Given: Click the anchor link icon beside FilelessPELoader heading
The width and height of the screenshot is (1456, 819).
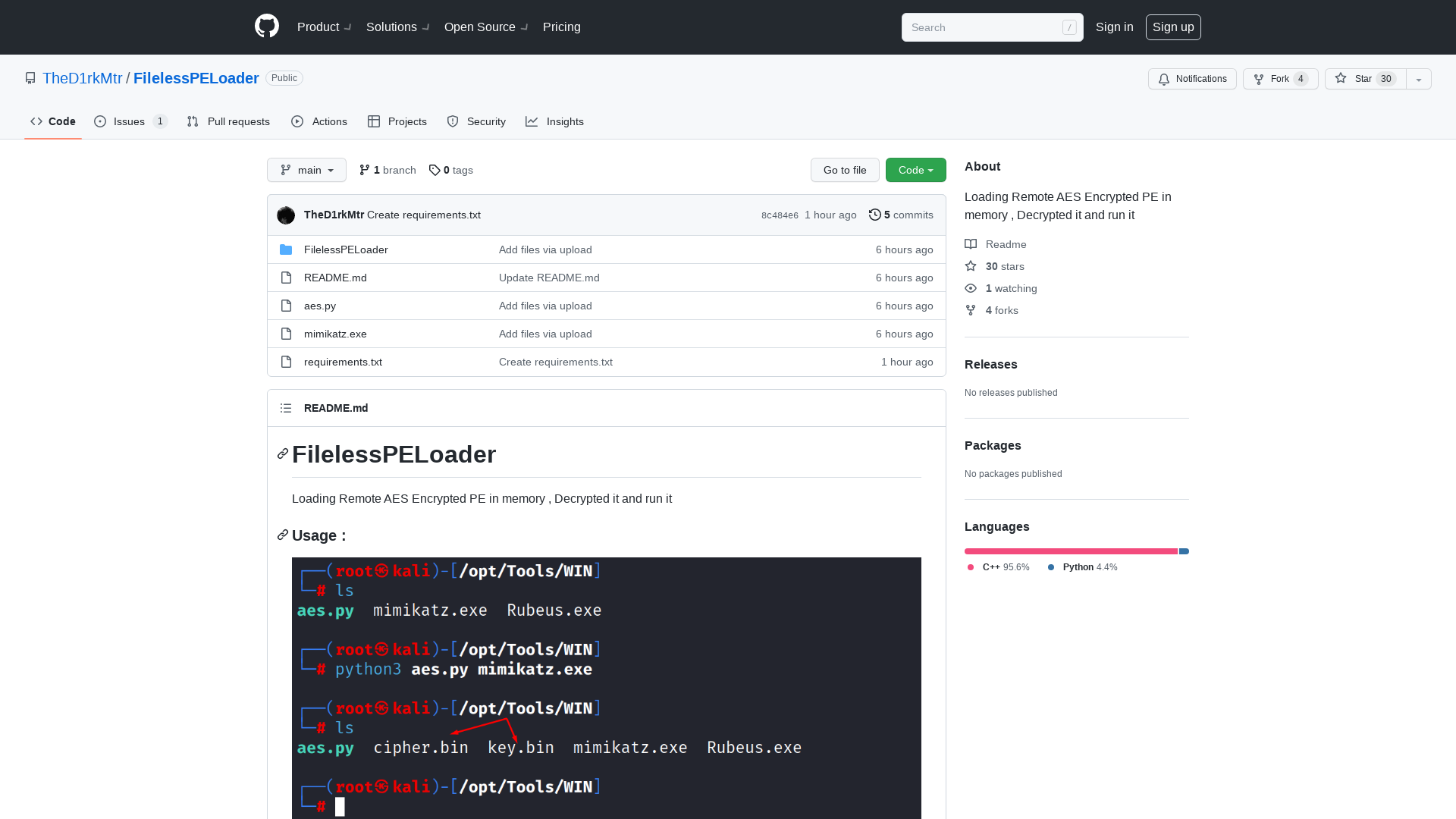Looking at the screenshot, I should click(x=283, y=453).
